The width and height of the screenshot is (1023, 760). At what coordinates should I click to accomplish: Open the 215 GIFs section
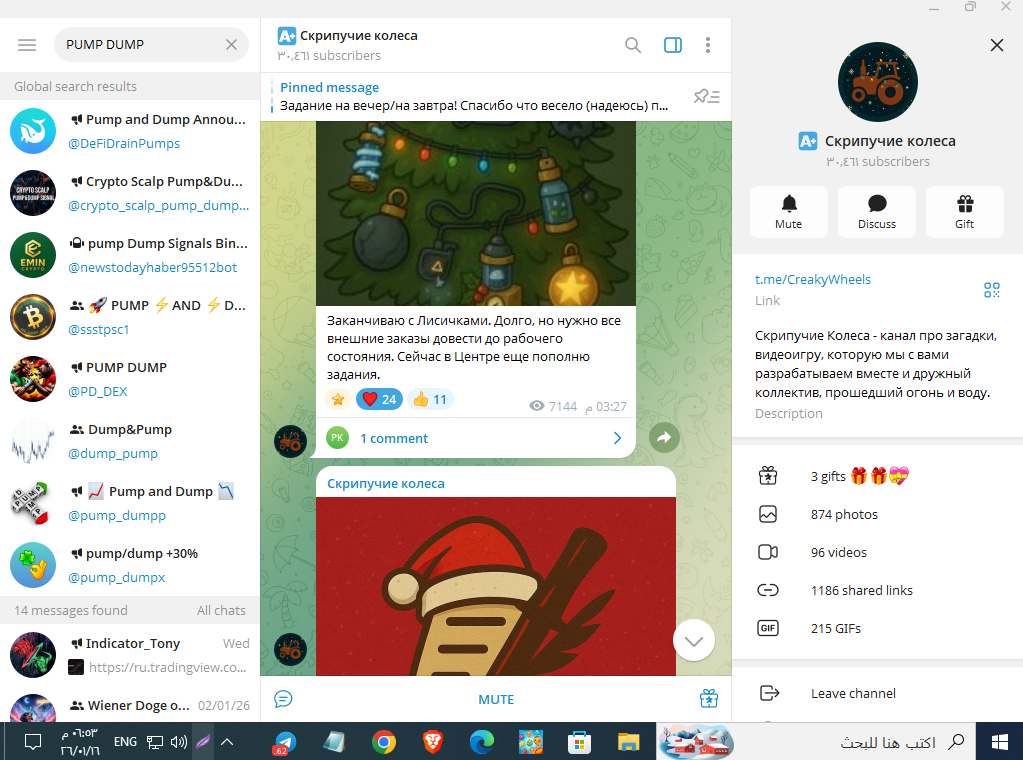click(877, 628)
